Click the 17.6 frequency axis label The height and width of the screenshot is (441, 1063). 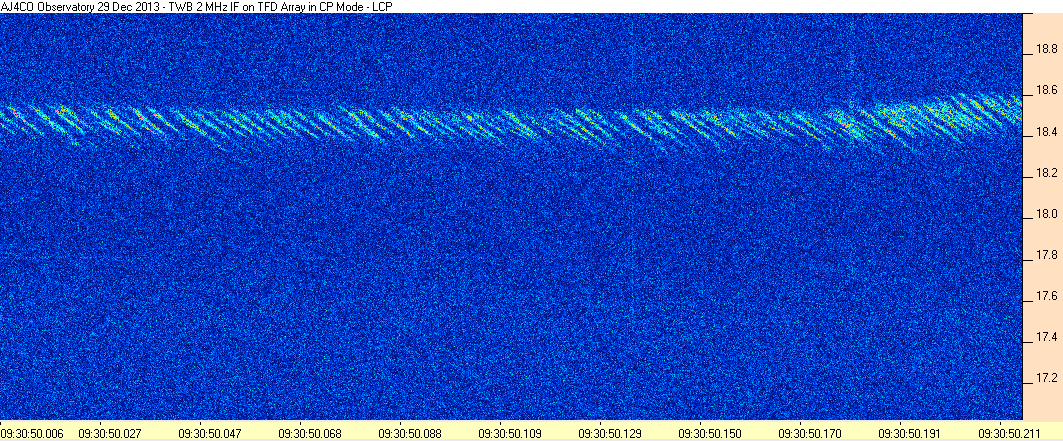click(1045, 296)
